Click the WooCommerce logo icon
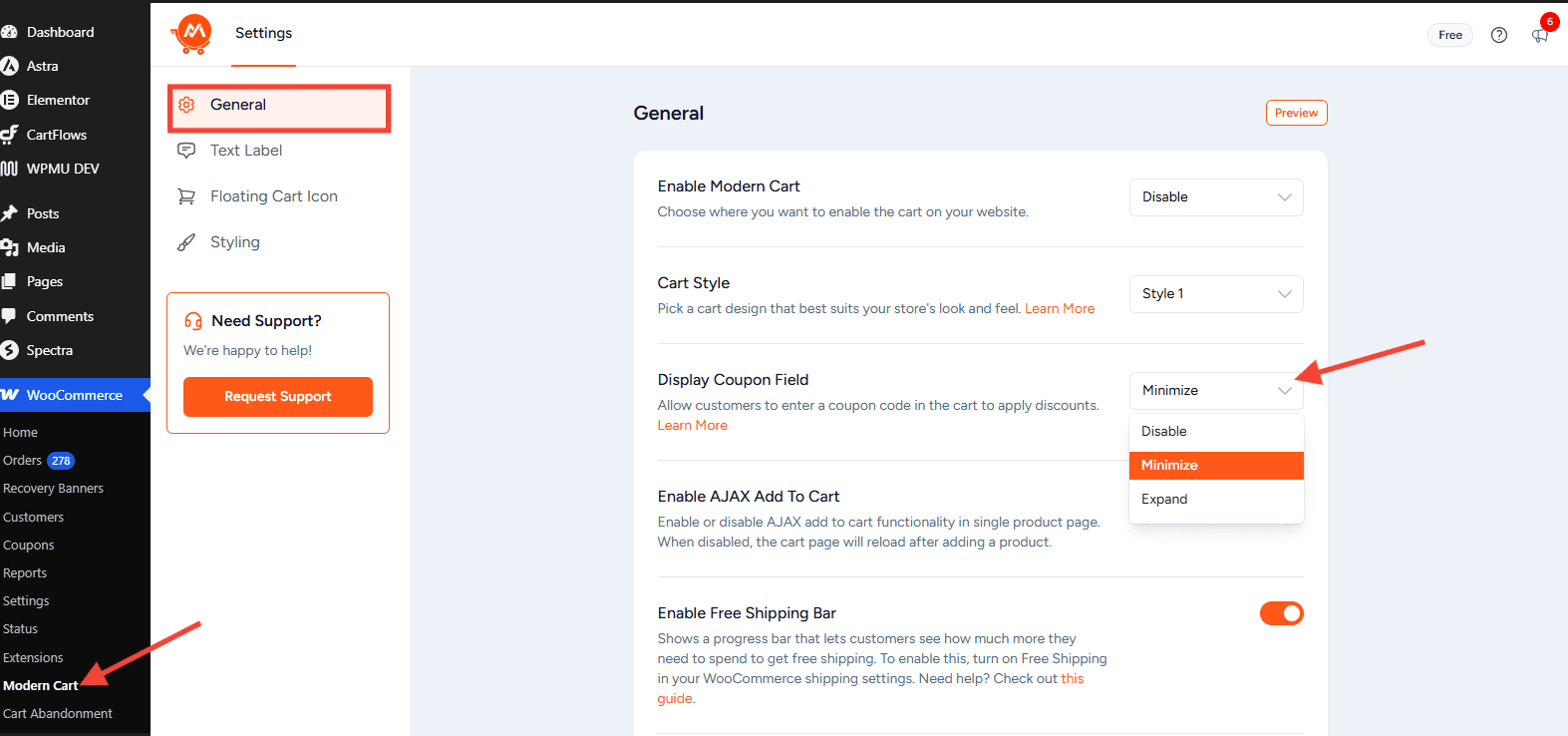The height and width of the screenshot is (736, 1568). [9, 395]
